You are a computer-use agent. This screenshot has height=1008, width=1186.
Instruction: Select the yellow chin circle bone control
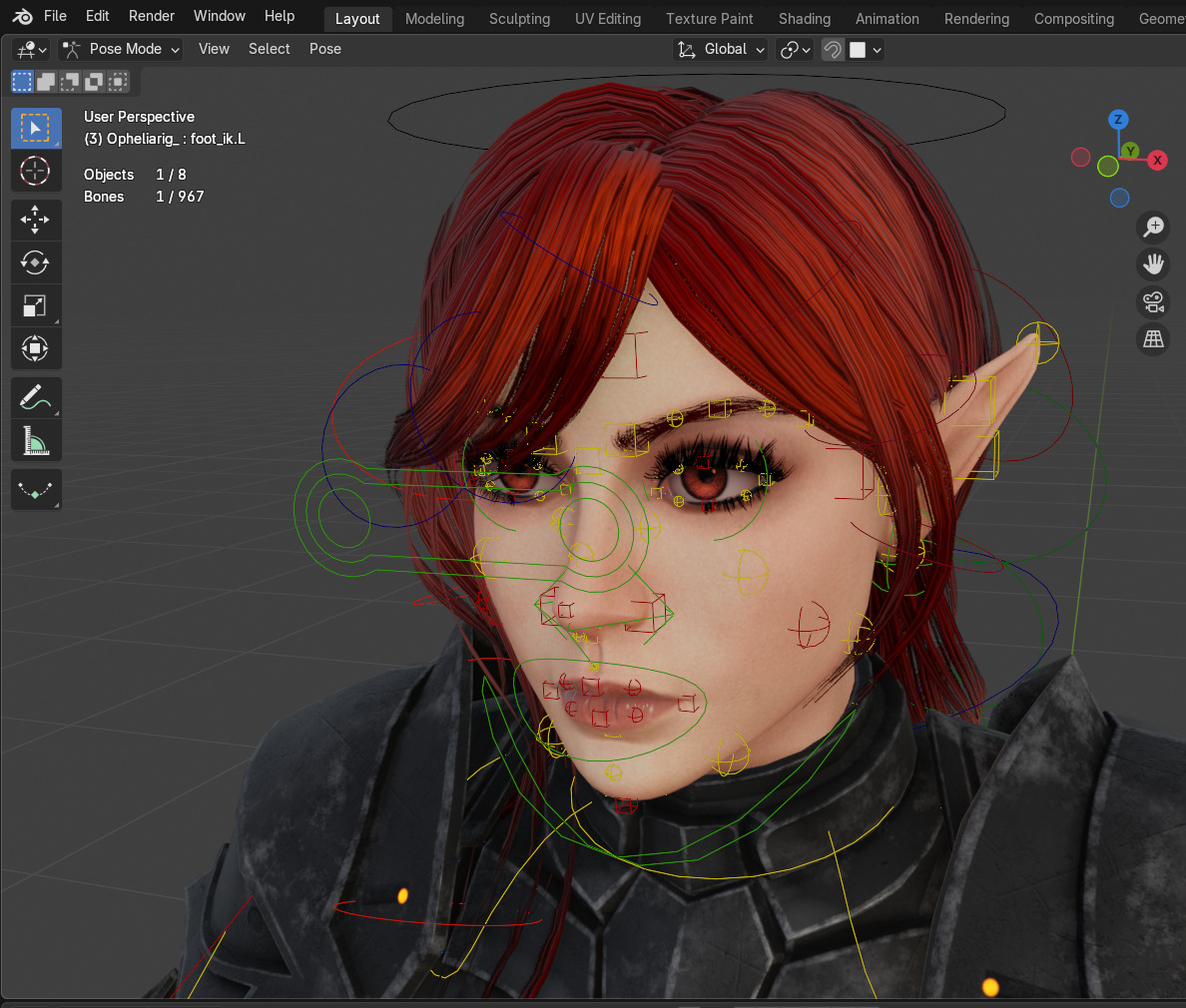[x=613, y=772]
